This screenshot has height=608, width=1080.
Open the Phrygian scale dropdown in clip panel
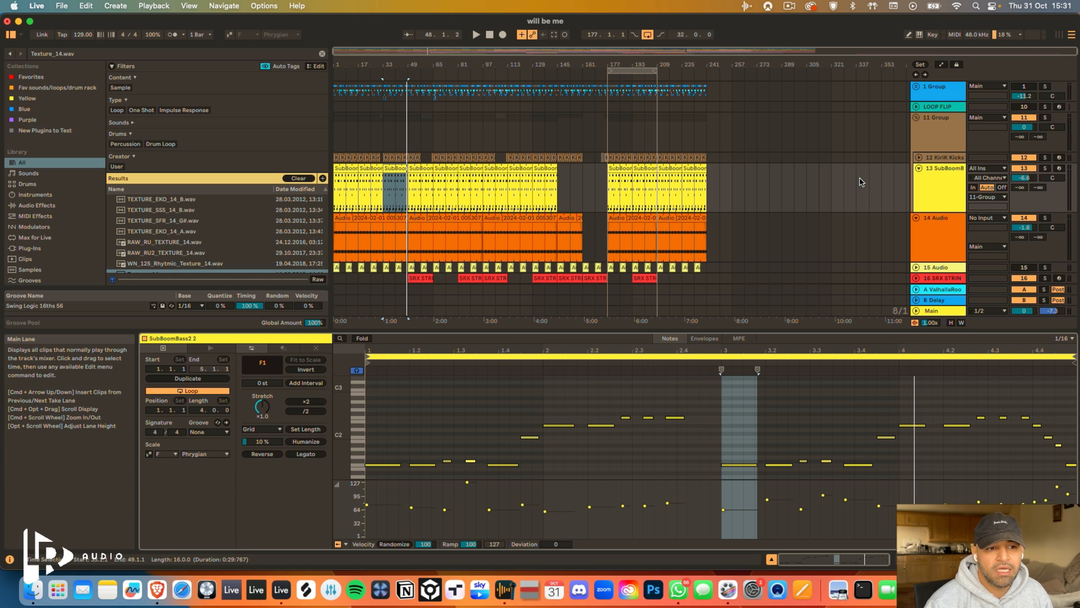point(206,454)
